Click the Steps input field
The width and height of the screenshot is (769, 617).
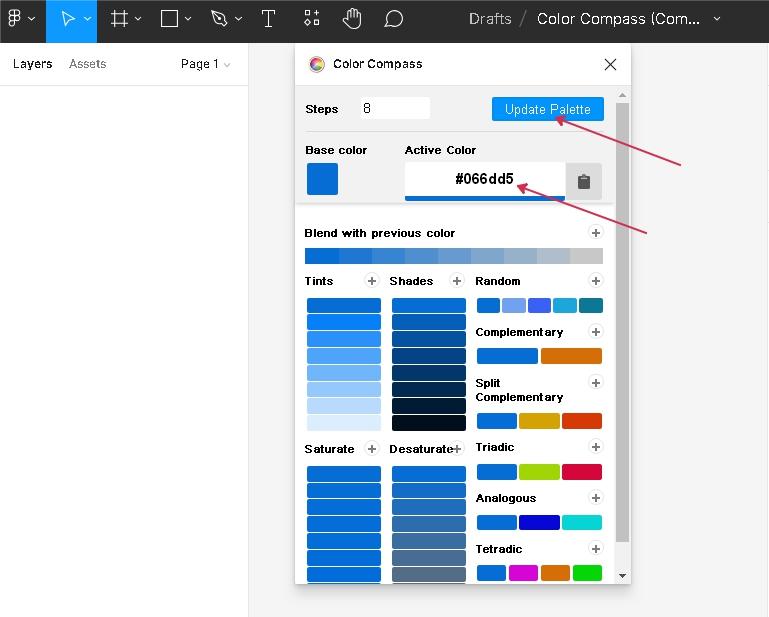click(x=395, y=108)
